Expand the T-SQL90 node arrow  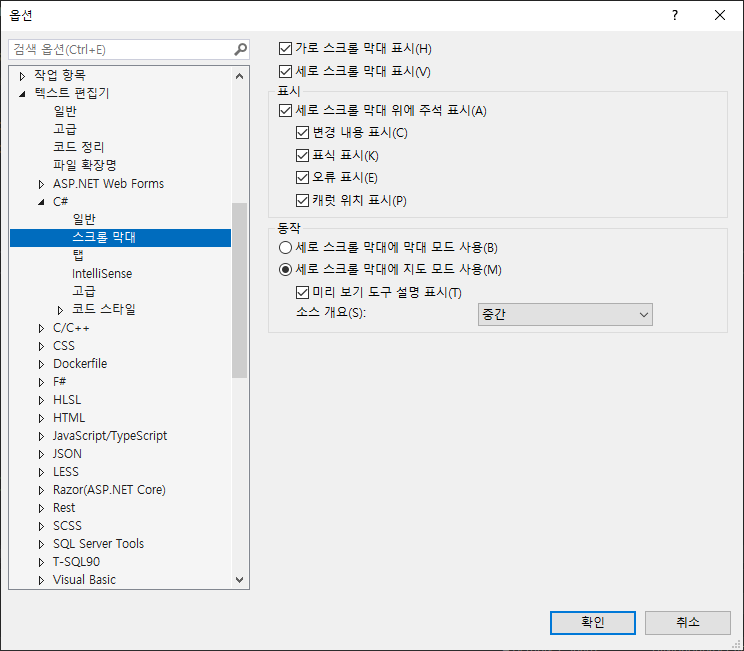(41, 563)
